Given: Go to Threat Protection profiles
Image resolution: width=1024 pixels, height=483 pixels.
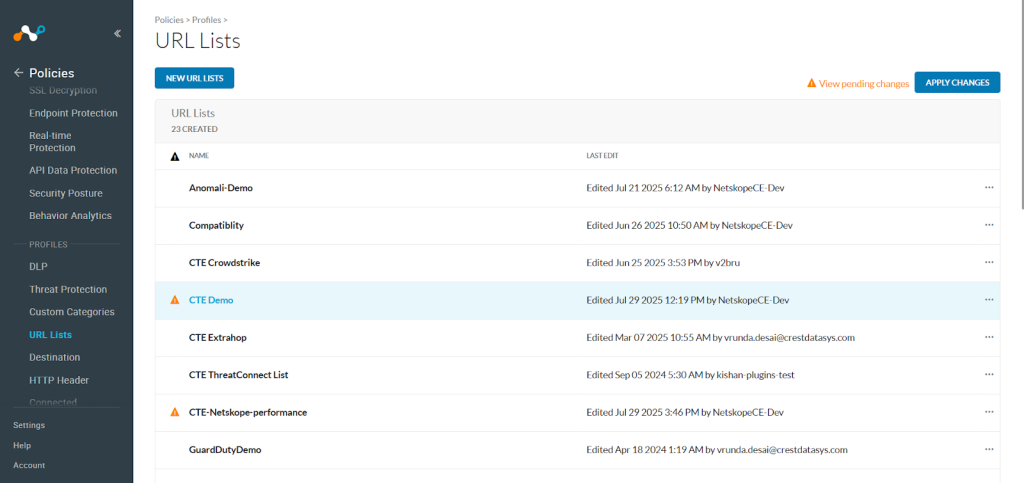Looking at the screenshot, I should coord(68,289).
